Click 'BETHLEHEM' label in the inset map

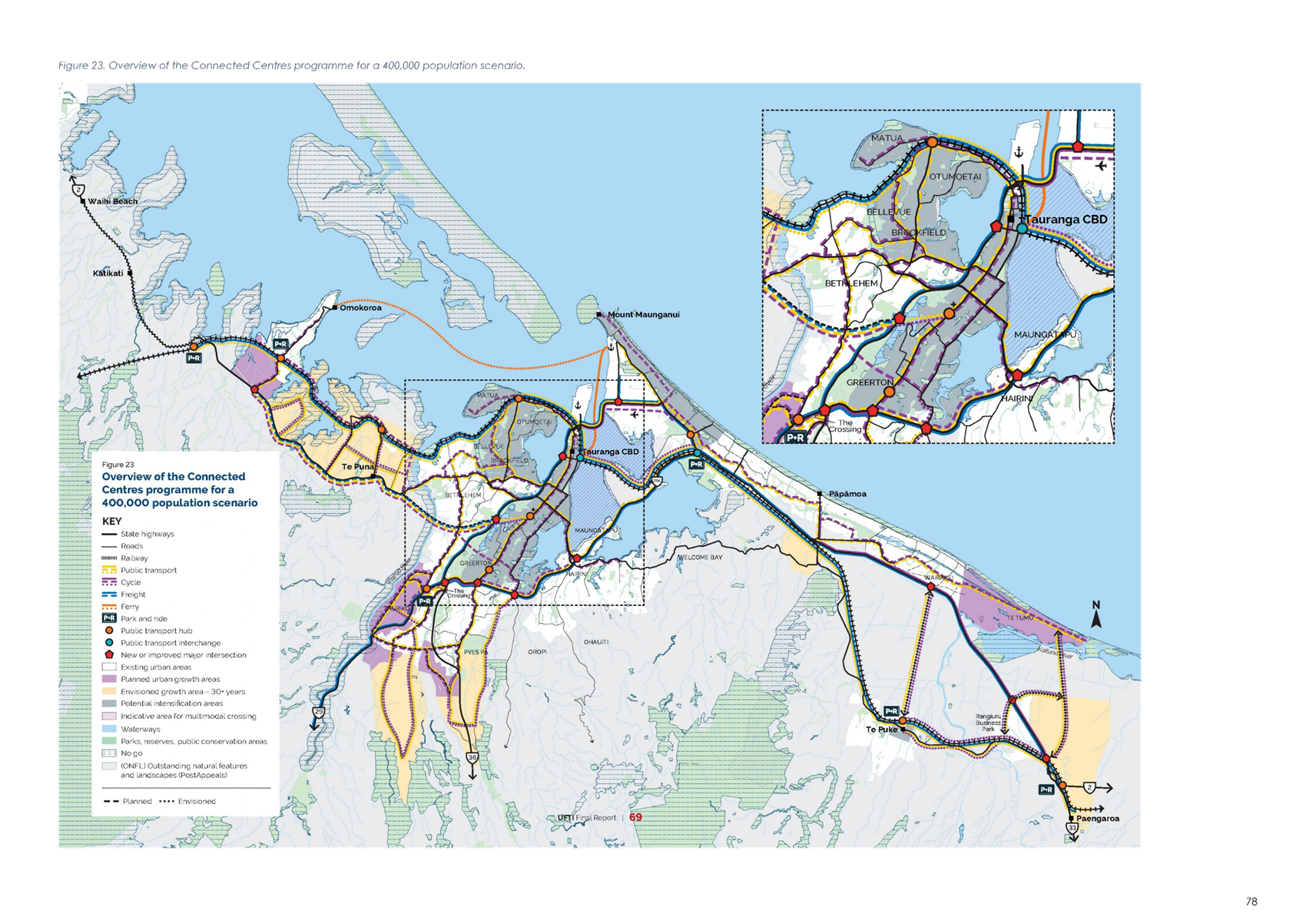coord(851,283)
